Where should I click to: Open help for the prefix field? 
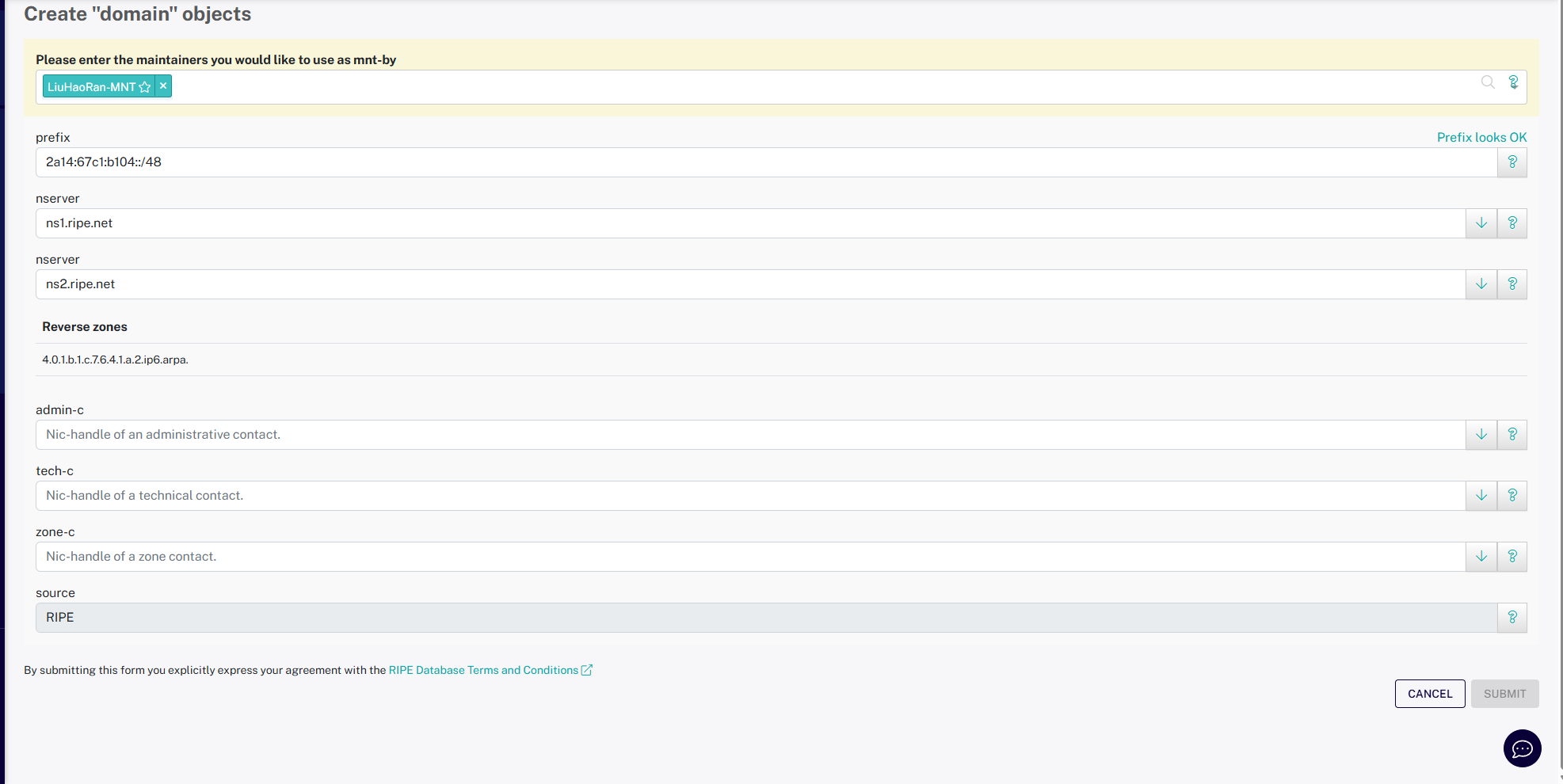1512,162
